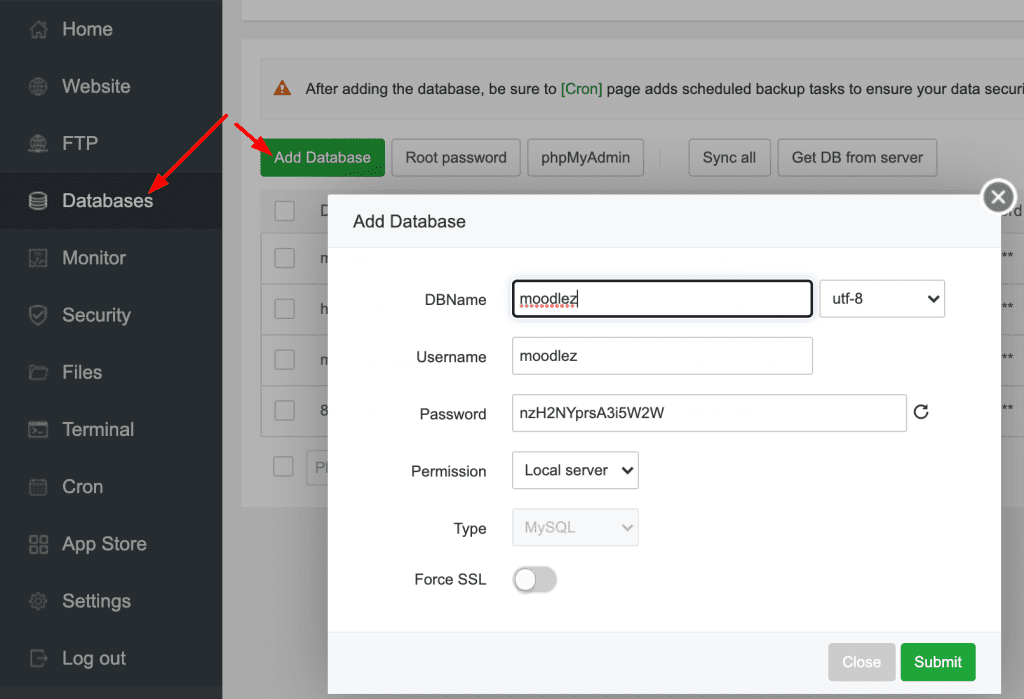
Task: Click the Website globe icon
Action: click(x=39, y=87)
